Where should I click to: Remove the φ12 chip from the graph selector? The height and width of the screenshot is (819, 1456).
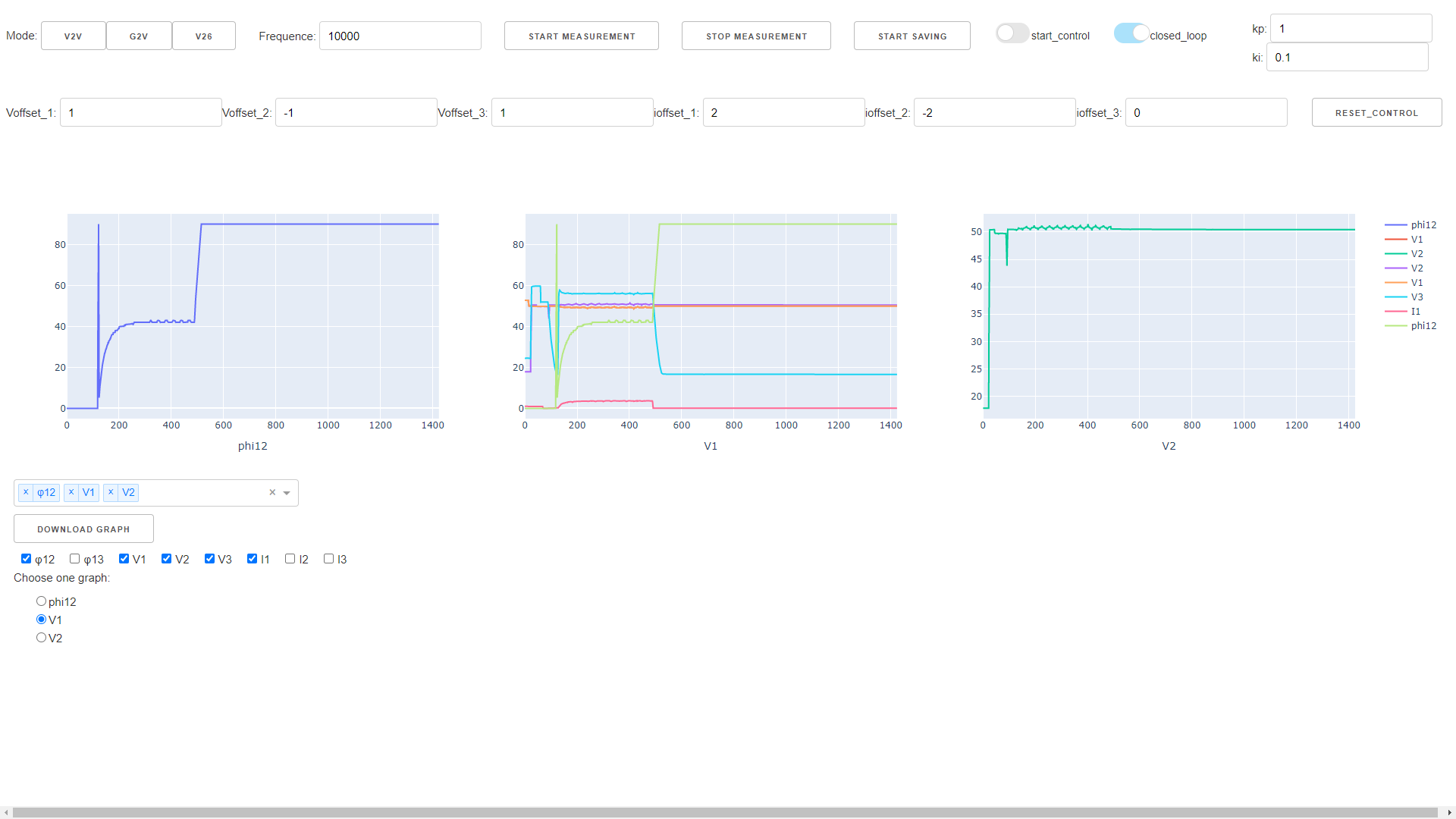(x=26, y=492)
